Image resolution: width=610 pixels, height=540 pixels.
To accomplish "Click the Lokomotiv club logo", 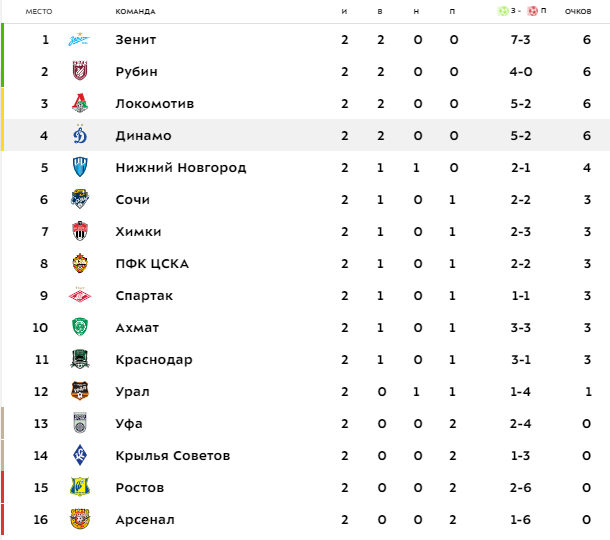I will click(80, 104).
